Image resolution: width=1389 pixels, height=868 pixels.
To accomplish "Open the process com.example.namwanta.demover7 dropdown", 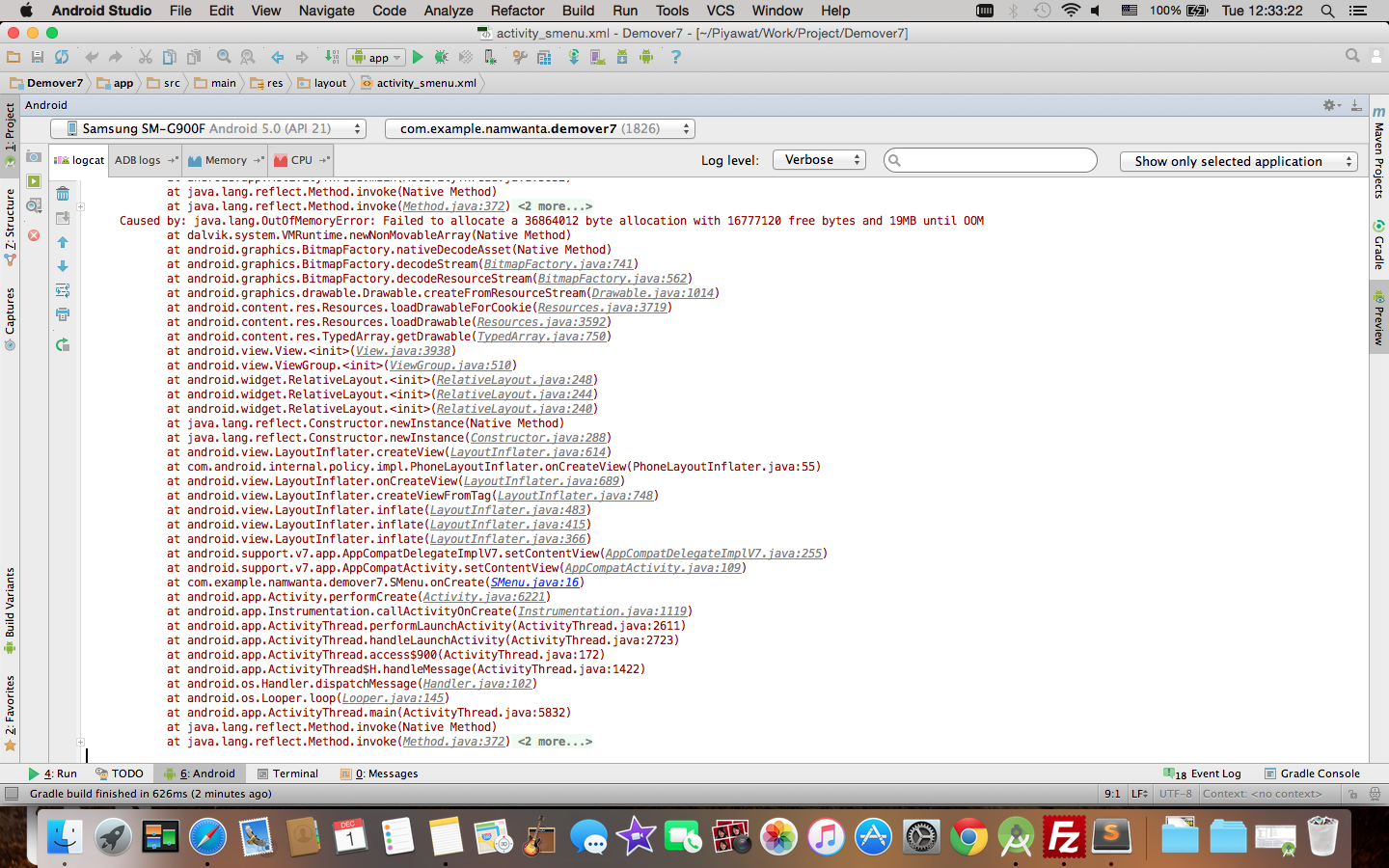I will click(539, 128).
